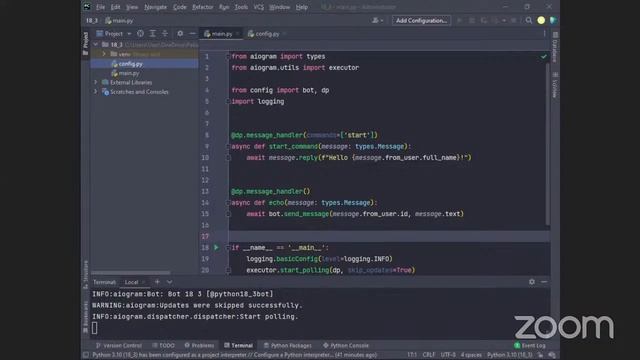Click Collapse All icon in Project panel

tap(165, 33)
